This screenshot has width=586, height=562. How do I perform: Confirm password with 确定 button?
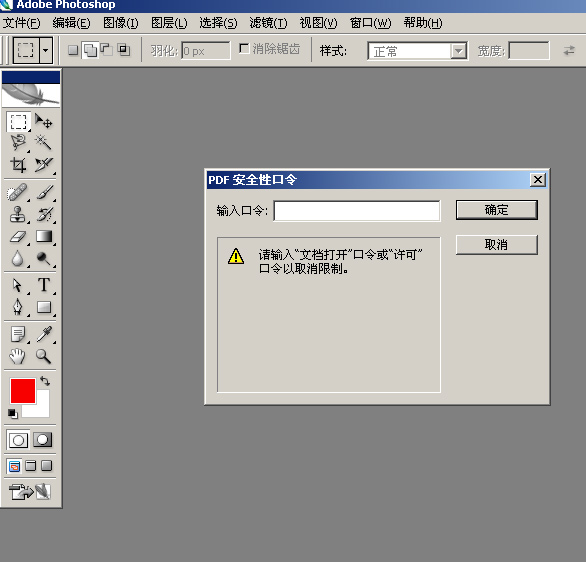497,210
